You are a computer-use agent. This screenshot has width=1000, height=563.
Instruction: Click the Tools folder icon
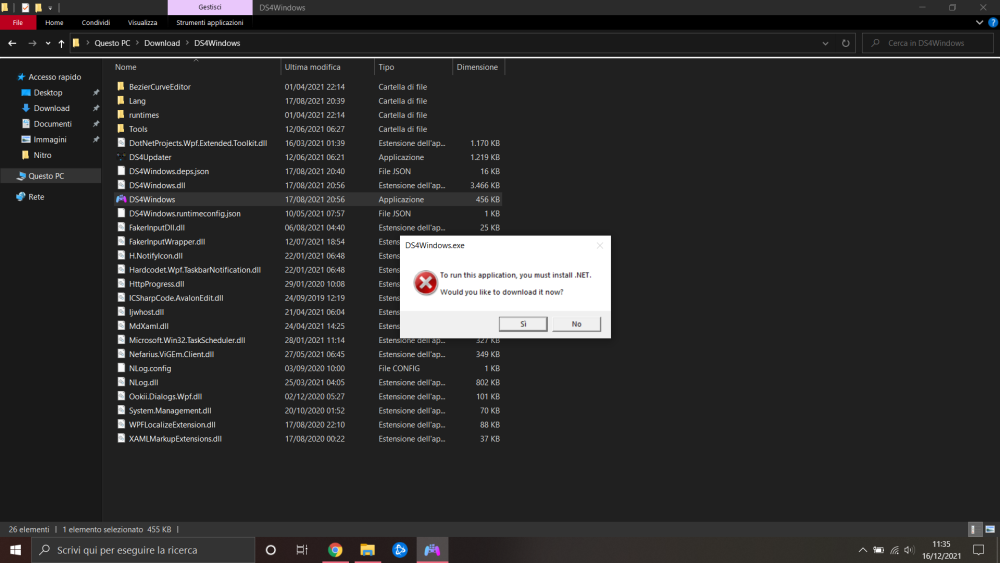[x=121, y=129]
